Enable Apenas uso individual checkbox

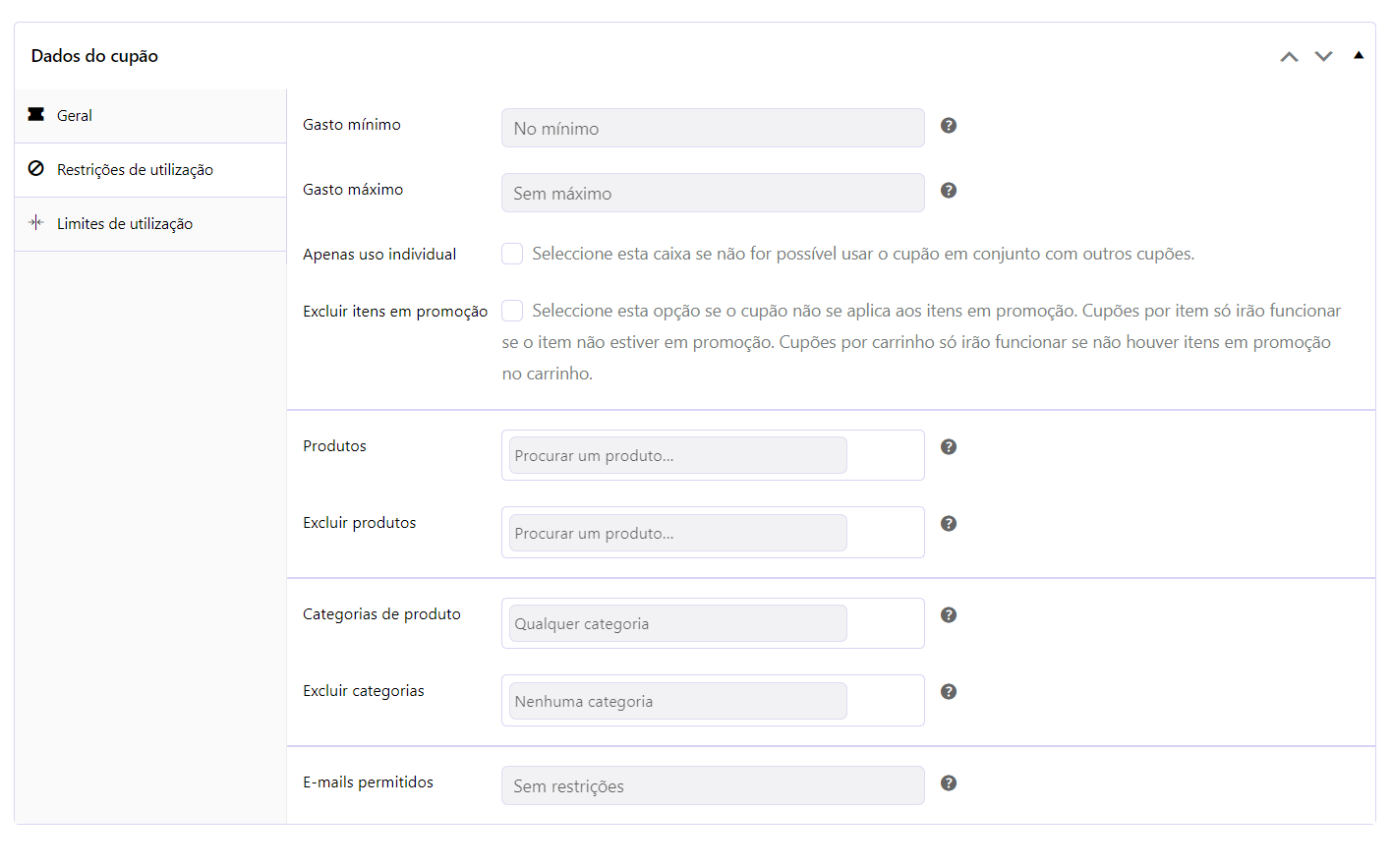point(512,254)
